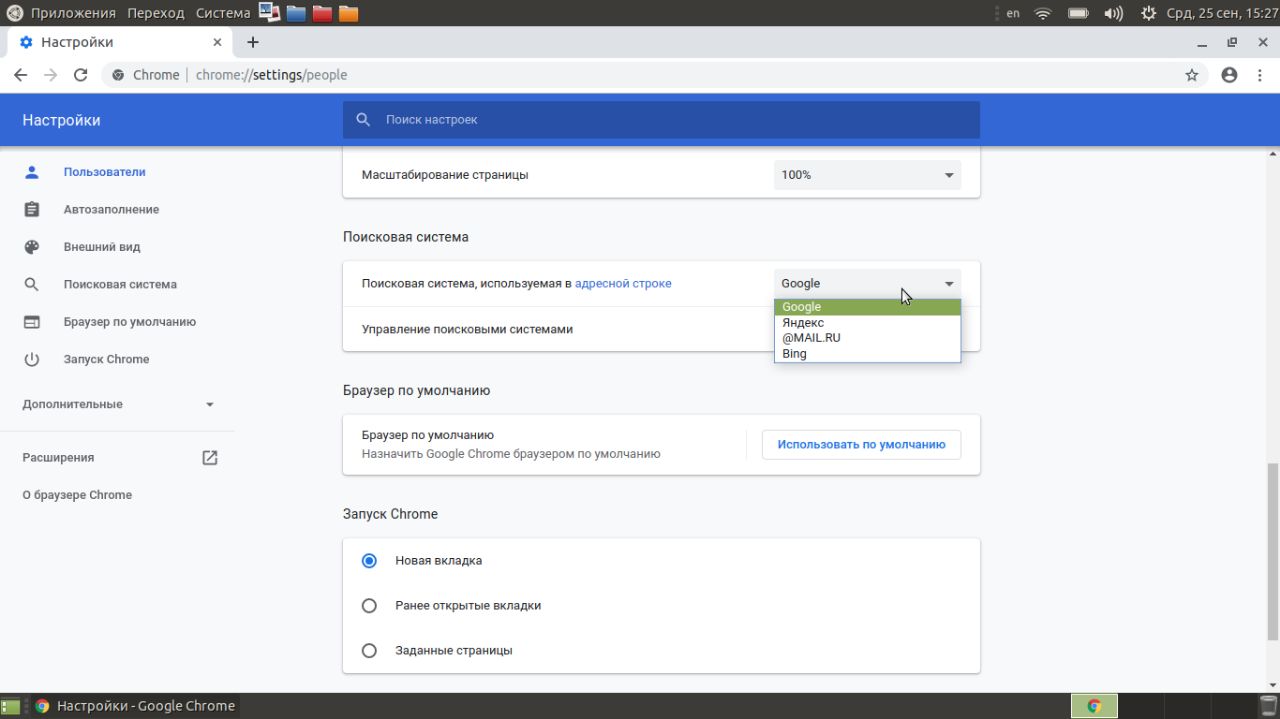
Task: Click the search engine Google dropdown box
Action: click(x=867, y=284)
